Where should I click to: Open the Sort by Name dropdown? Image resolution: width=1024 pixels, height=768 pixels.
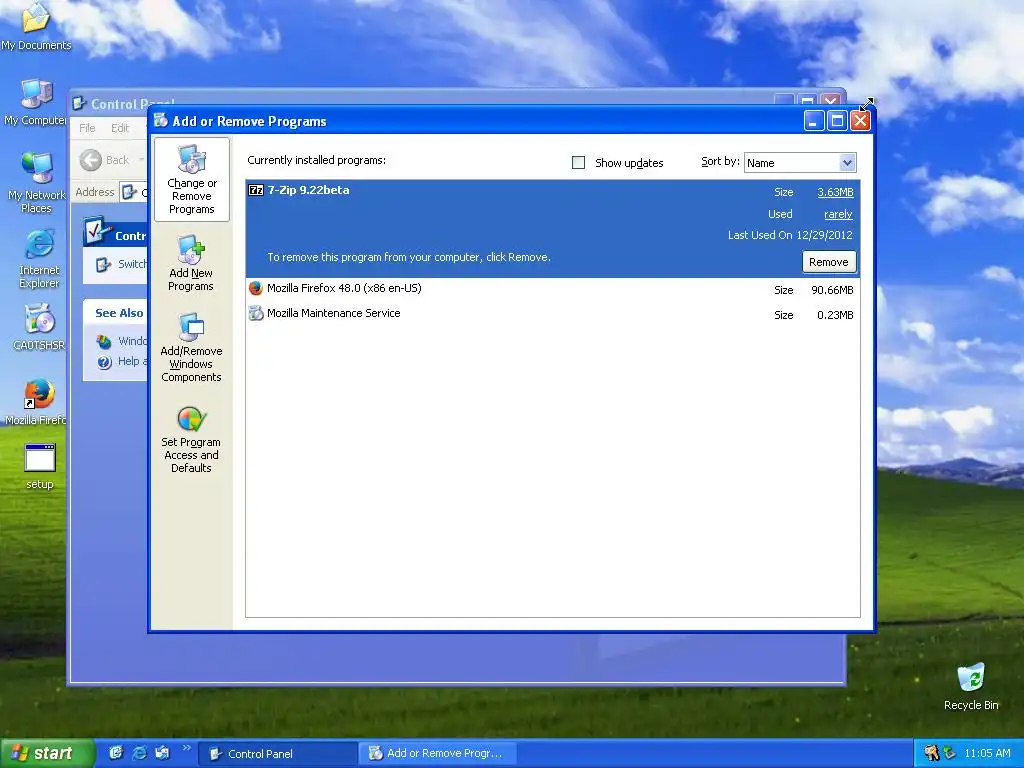(800, 163)
